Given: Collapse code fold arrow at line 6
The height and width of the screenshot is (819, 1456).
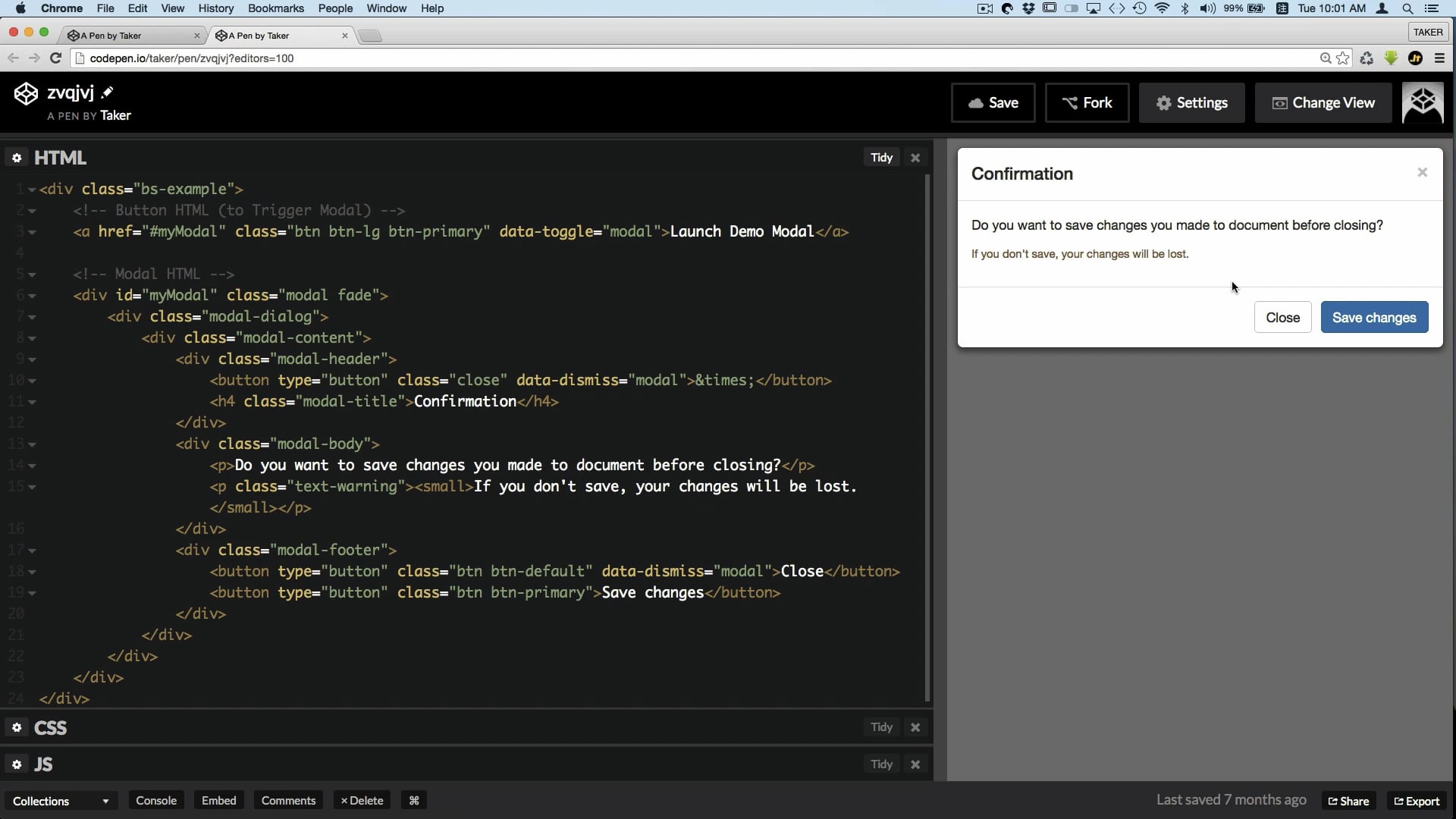Looking at the screenshot, I should (x=32, y=296).
